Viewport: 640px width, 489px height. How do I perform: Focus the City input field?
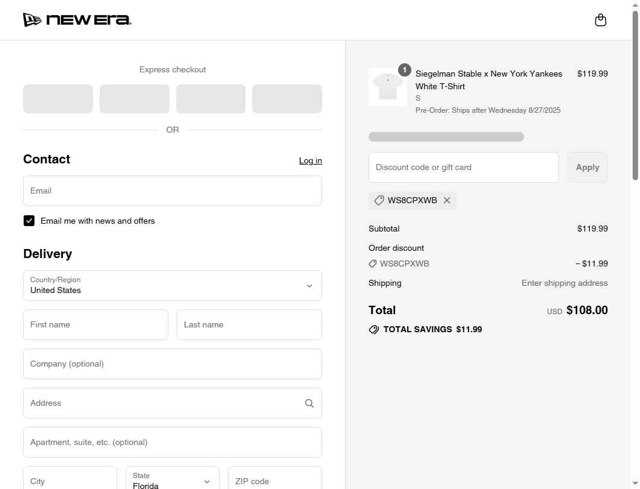click(70, 480)
